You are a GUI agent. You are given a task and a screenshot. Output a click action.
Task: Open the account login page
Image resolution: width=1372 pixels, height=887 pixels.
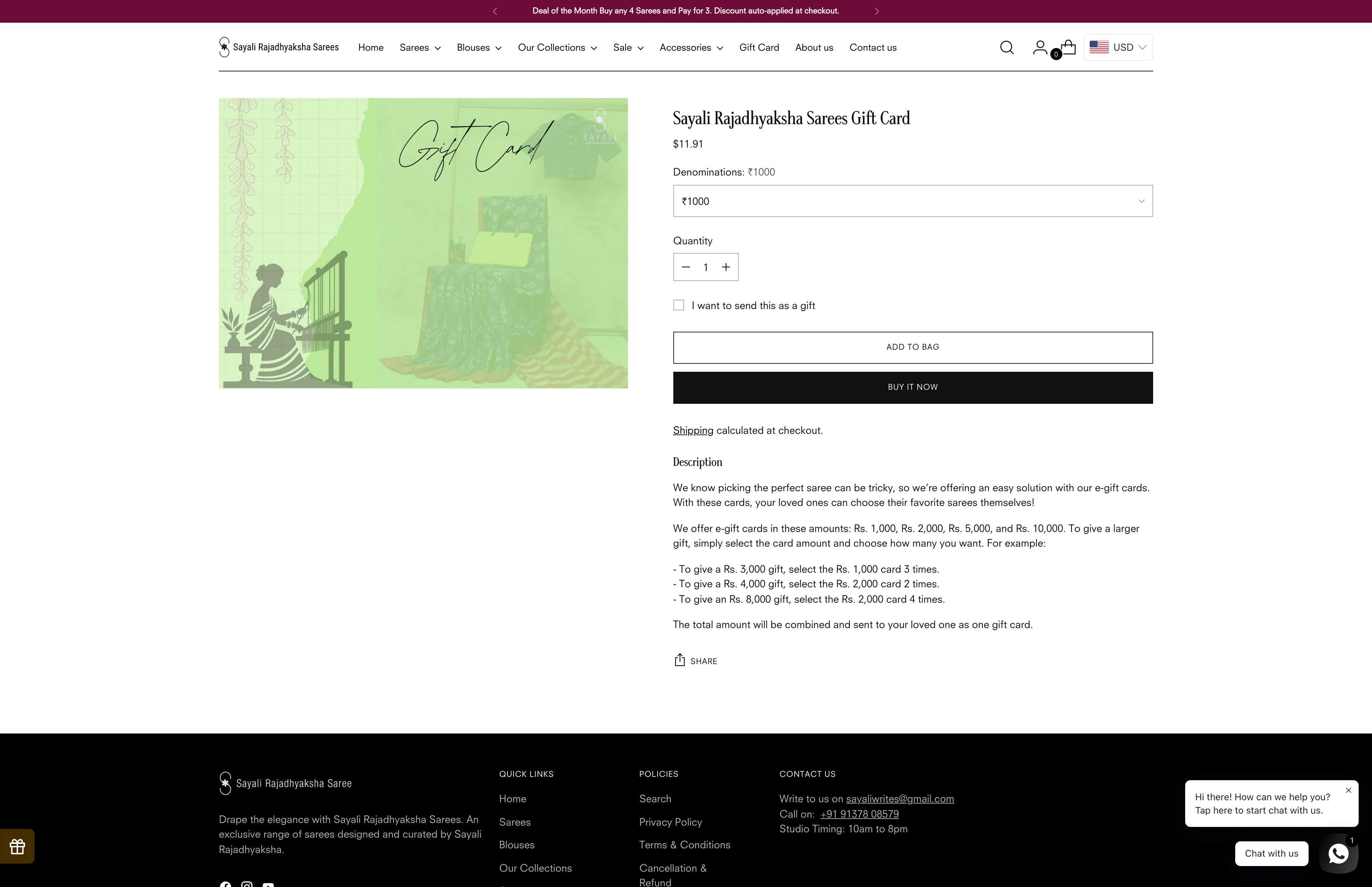tap(1040, 47)
